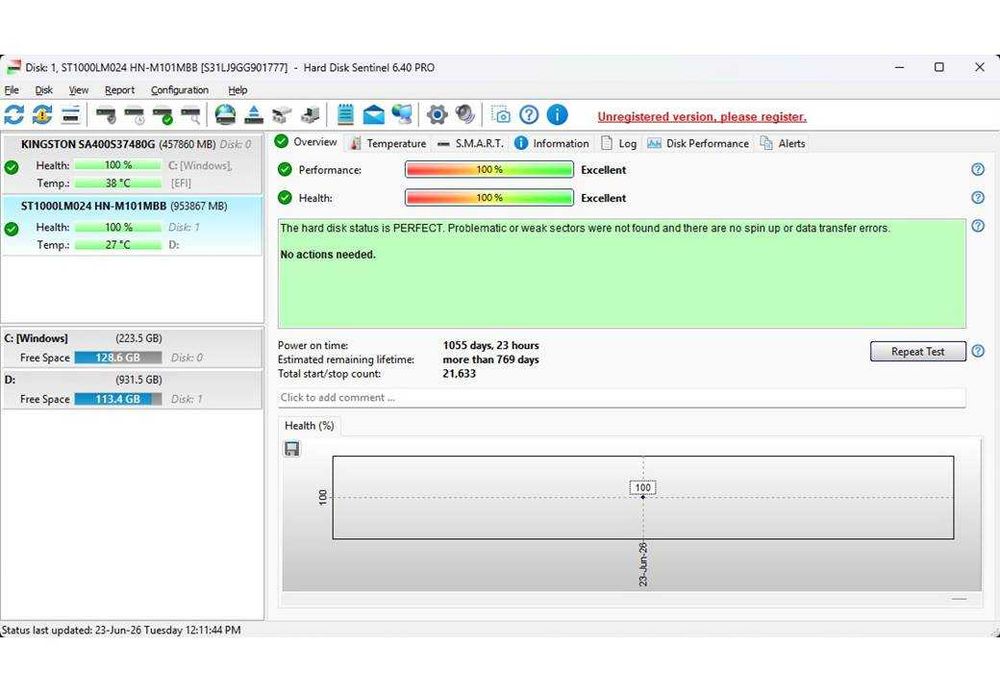Switch to the Temperature tab
1000x692 pixels.
pos(388,144)
